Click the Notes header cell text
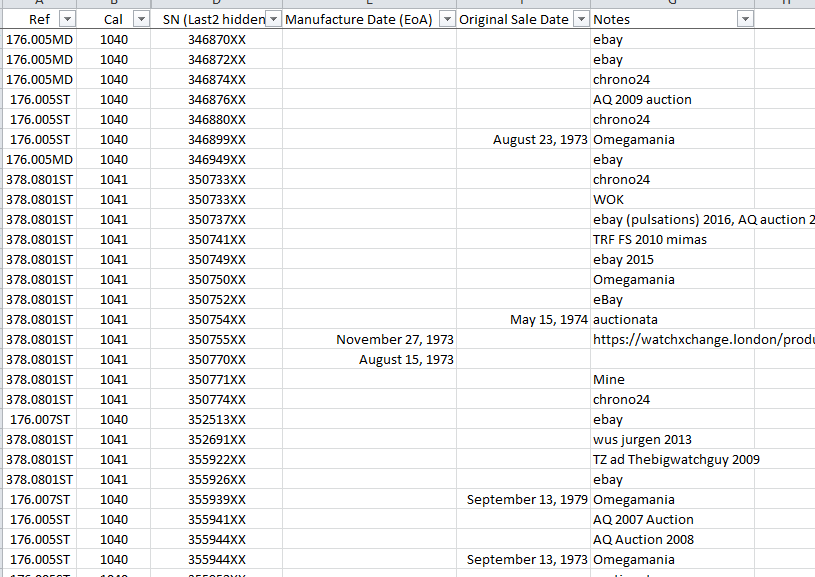The width and height of the screenshot is (815, 577). tap(612, 20)
